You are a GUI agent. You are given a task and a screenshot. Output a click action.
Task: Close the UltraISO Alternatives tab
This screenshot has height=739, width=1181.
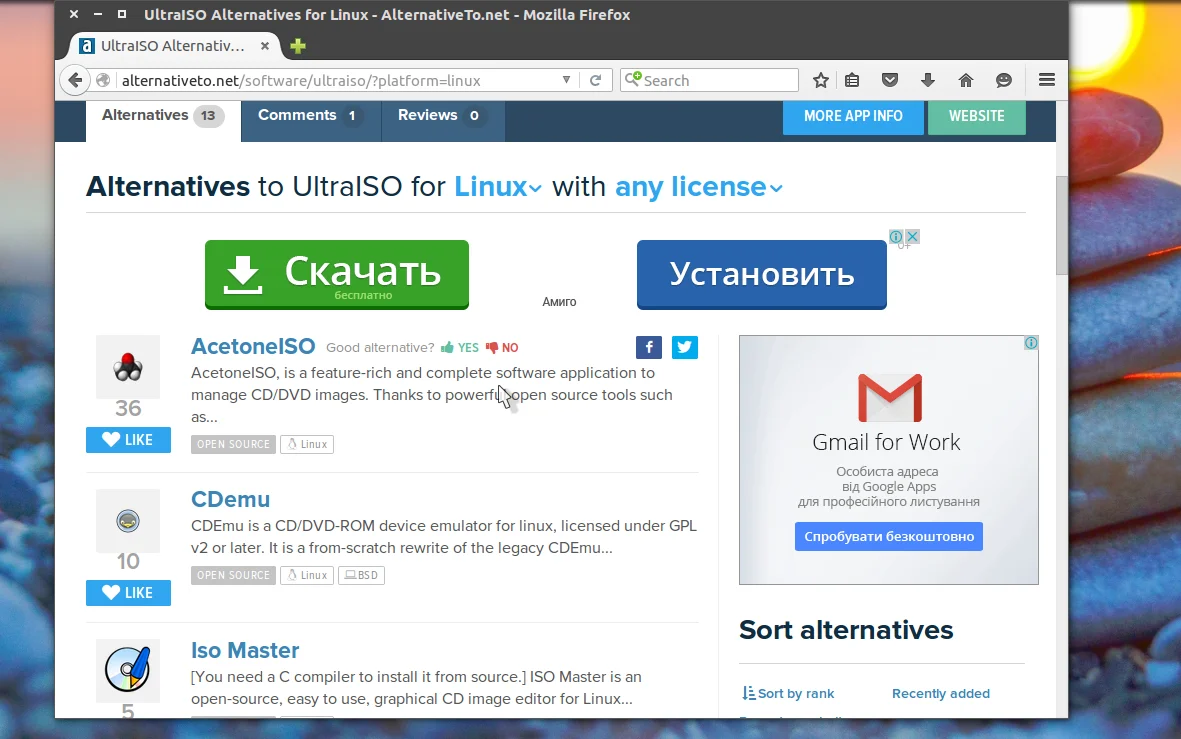point(265,46)
